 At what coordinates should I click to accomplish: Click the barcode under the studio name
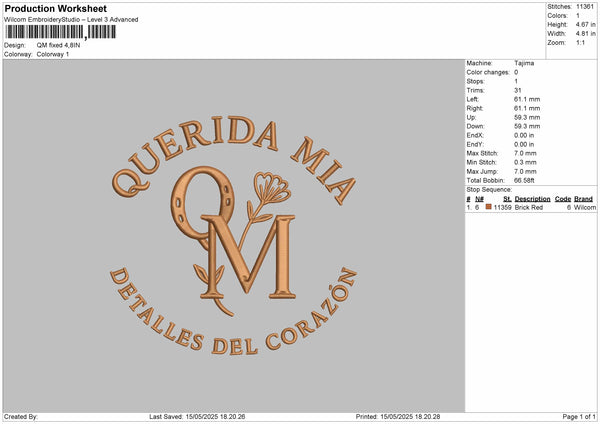(60, 32)
